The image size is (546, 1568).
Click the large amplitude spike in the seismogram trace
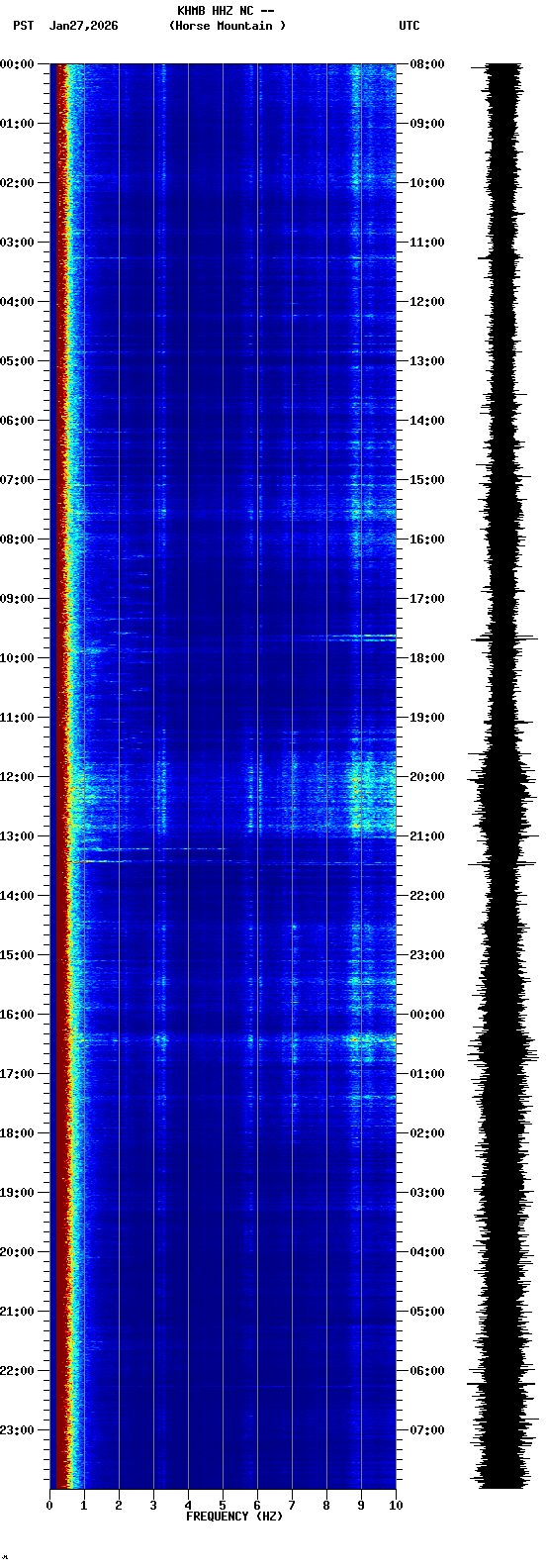click(504, 638)
